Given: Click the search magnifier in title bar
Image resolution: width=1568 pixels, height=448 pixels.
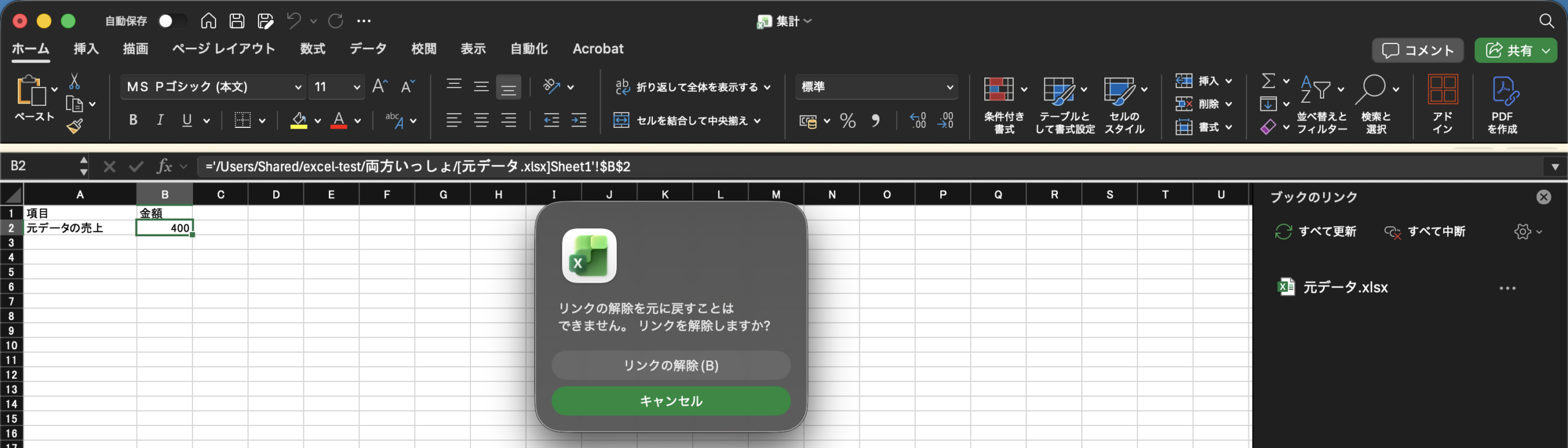Looking at the screenshot, I should point(1547,21).
